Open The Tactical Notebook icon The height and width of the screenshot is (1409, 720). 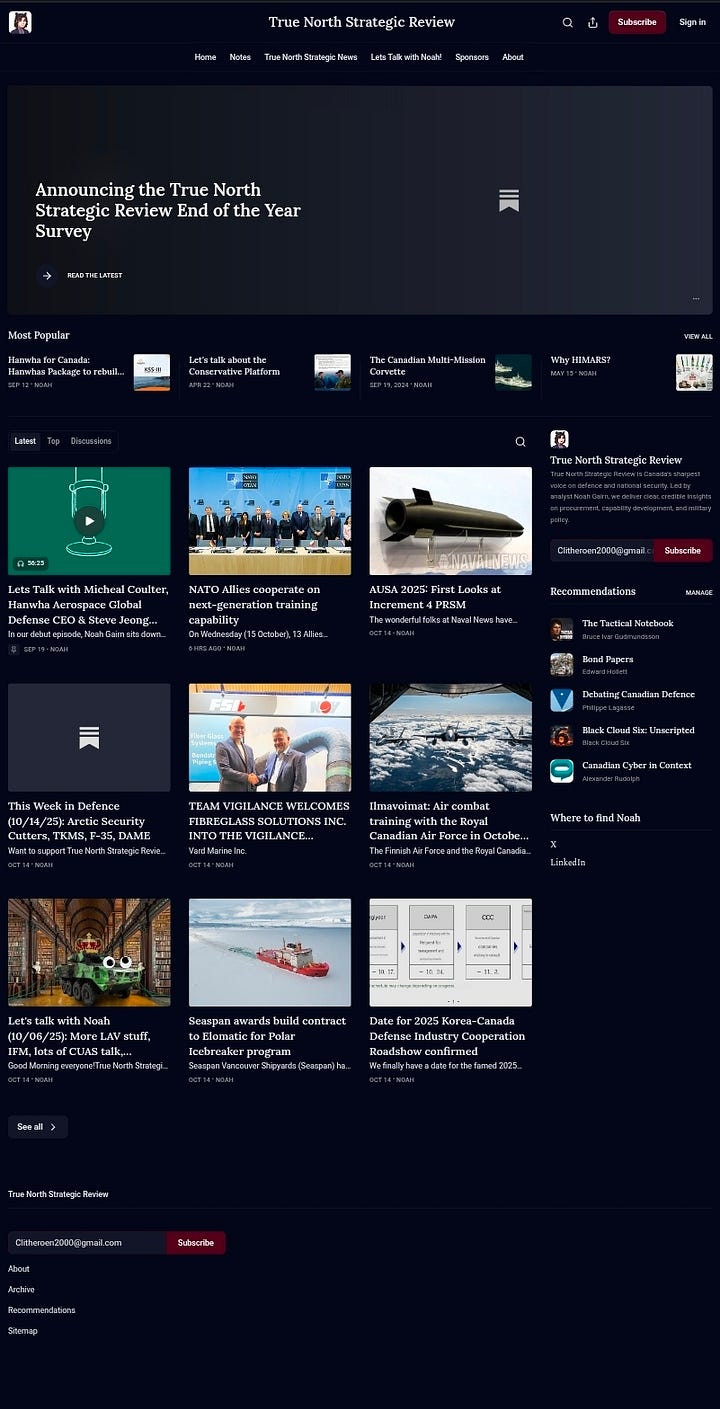562,629
